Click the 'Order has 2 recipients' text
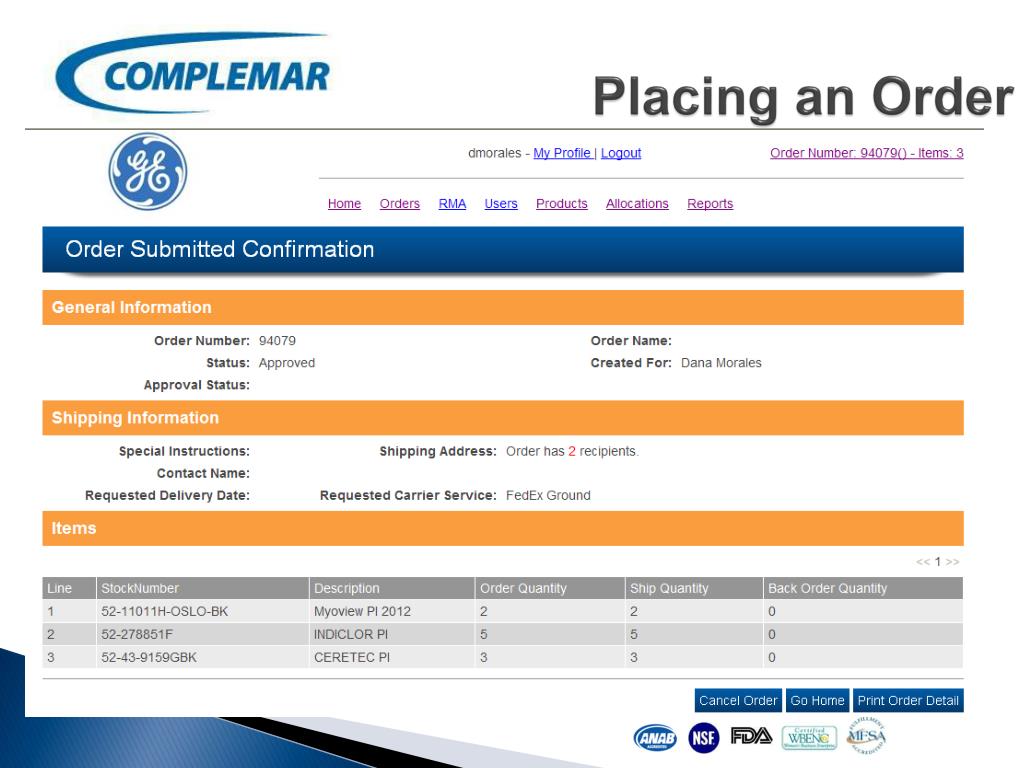The height and width of the screenshot is (768, 1024). [573, 451]
